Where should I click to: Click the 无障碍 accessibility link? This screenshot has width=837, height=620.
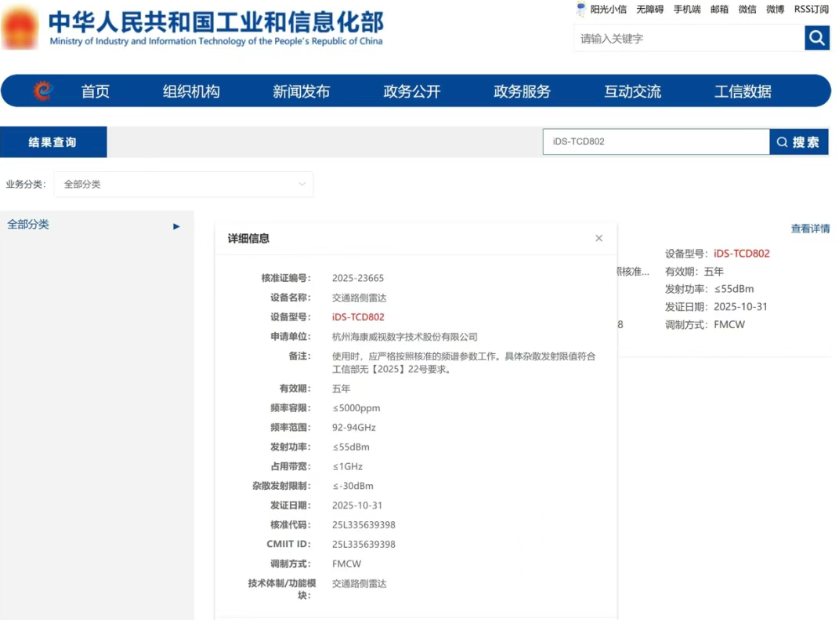tap(649, 9)
